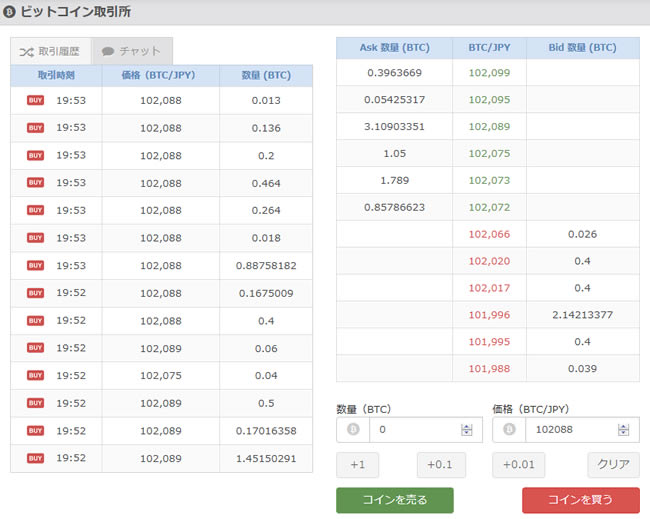The image size is (650, 519).
Task: Click ask quantity 1.789
Action: tap(394, 181)
